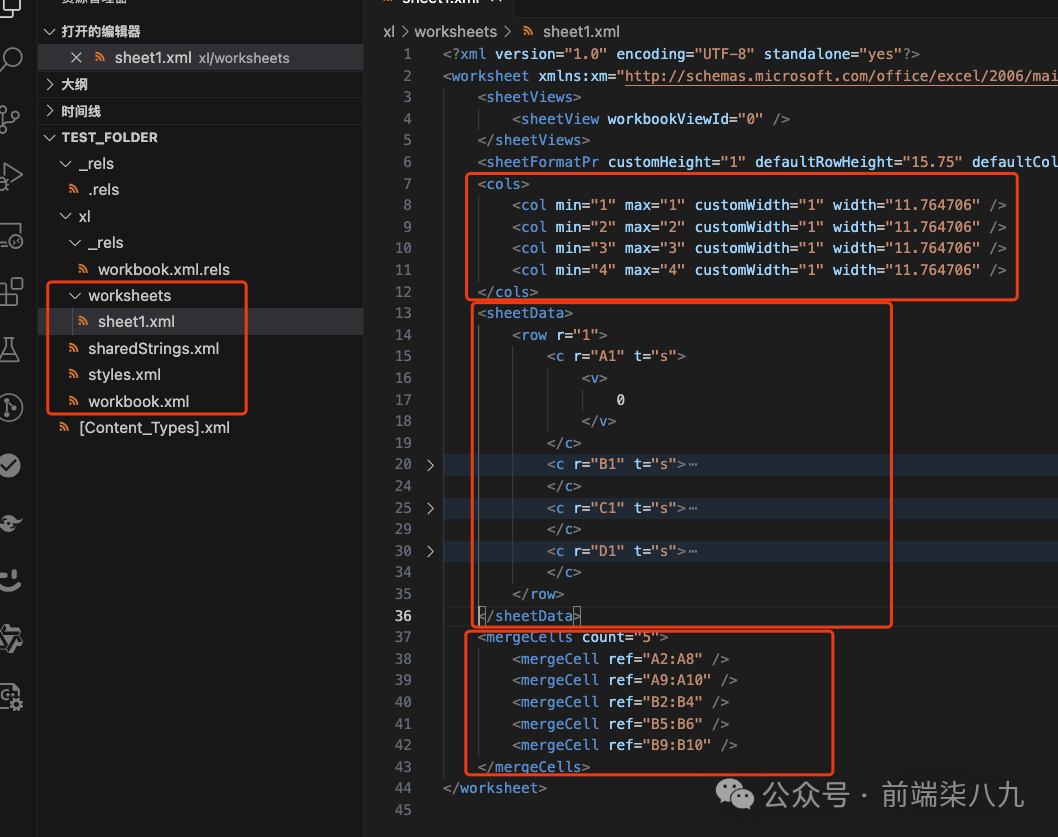
Task: Unfold the C1 cell block at line 25
Action: pyautogui.click(x=430, y=508)
